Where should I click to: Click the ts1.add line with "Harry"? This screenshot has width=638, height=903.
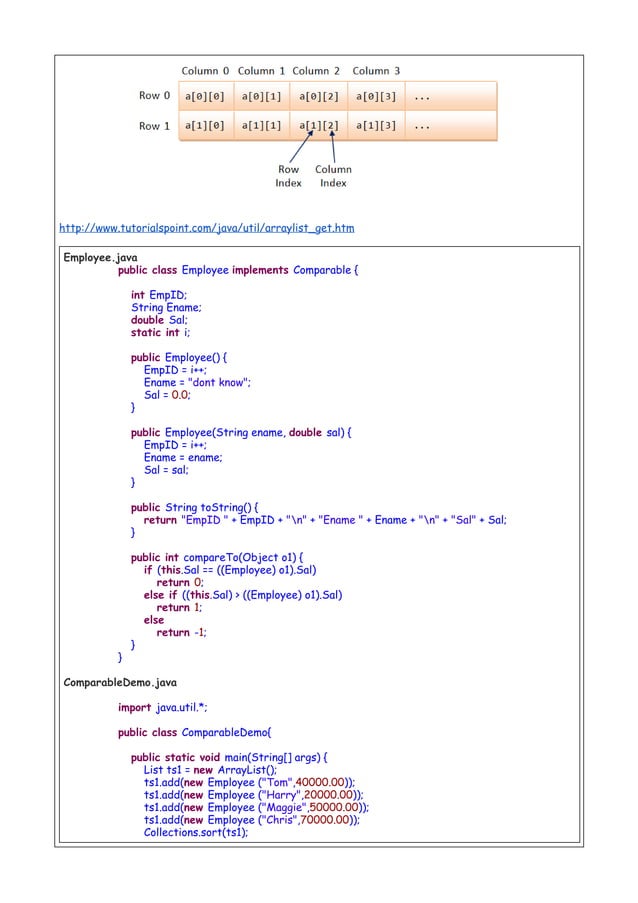(254, 795)
